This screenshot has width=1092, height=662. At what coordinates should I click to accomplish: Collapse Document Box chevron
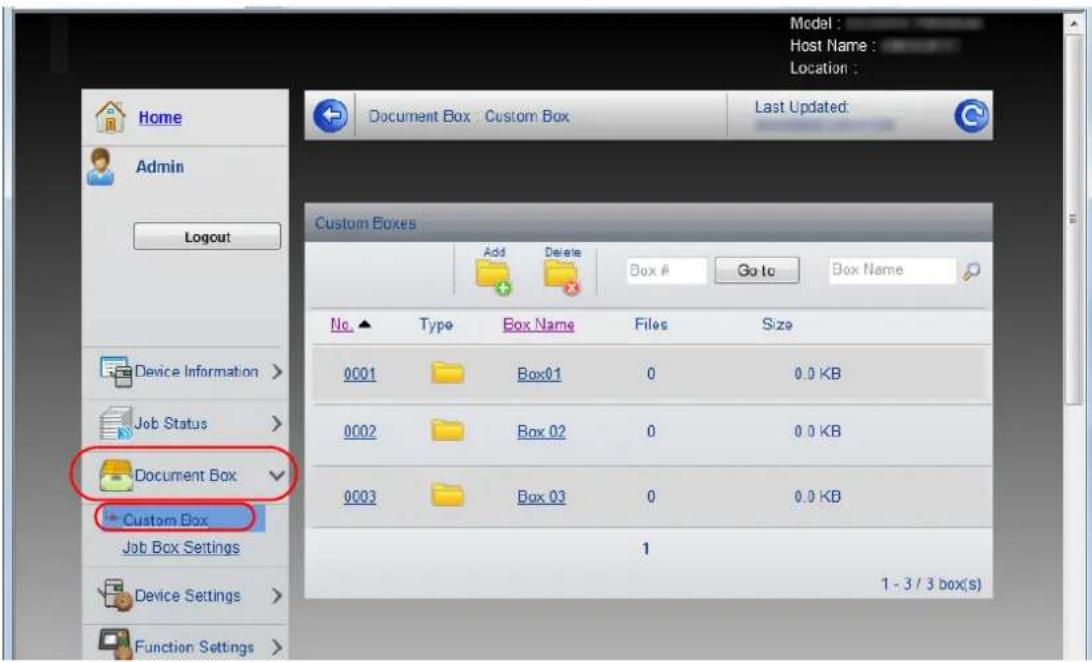tap(276, 476)
